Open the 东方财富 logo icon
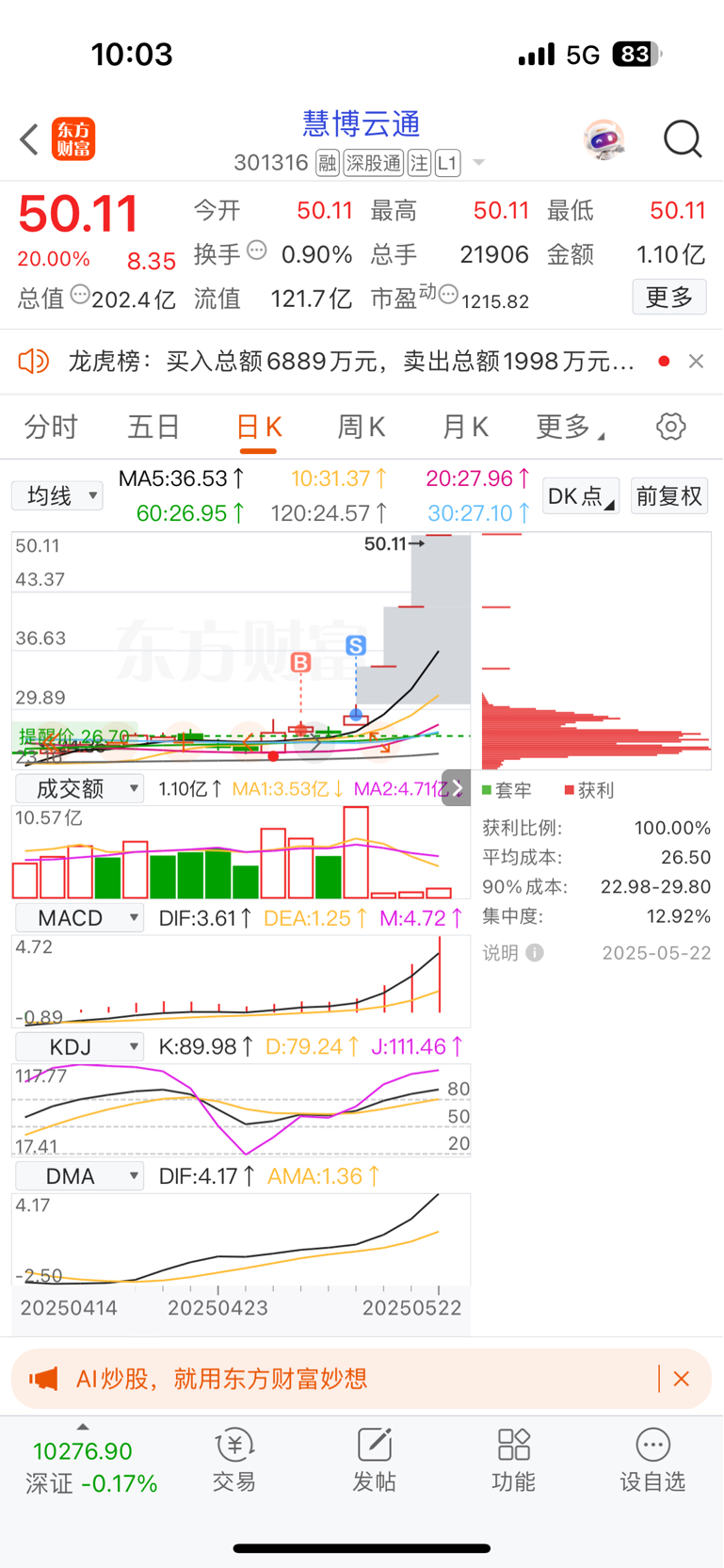724x1568 pixels. 73,139
